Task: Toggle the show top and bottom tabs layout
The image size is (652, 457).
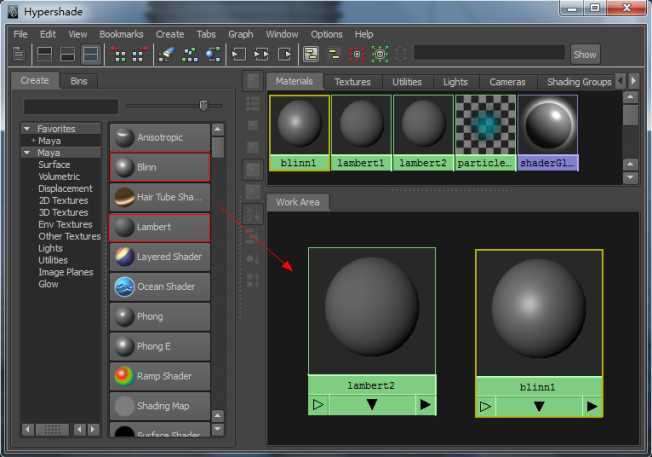Action: [91, 54]
